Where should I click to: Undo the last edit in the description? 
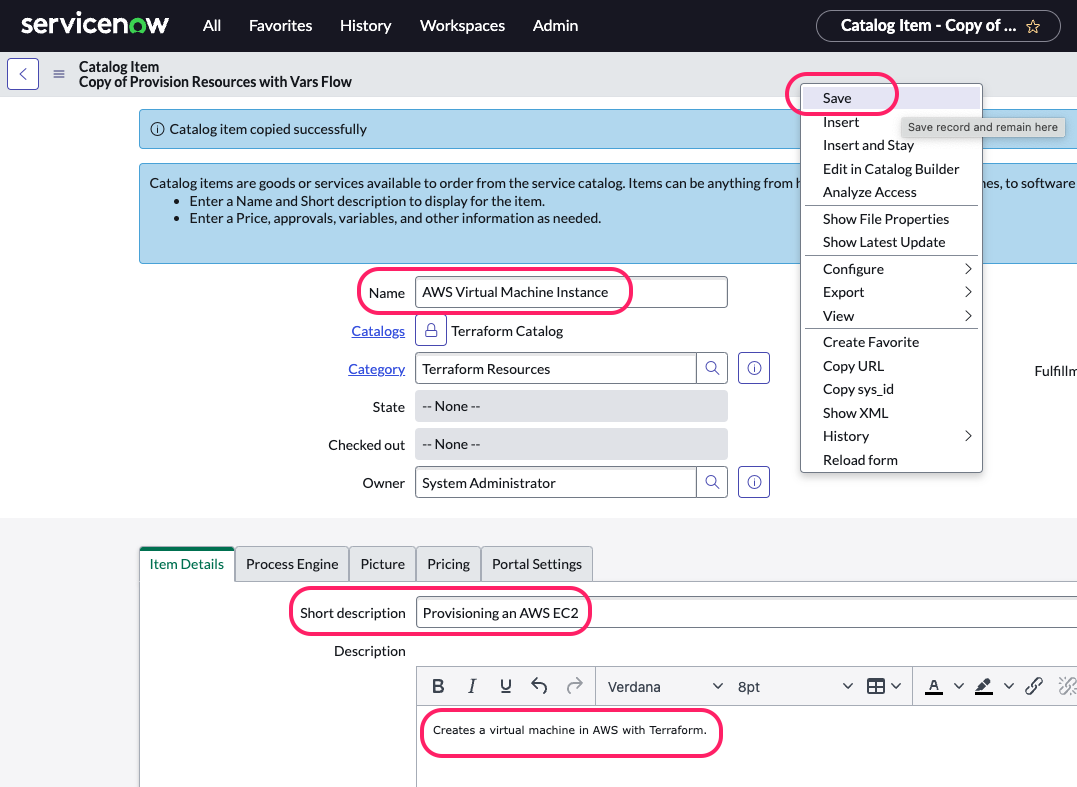point(539,686)
